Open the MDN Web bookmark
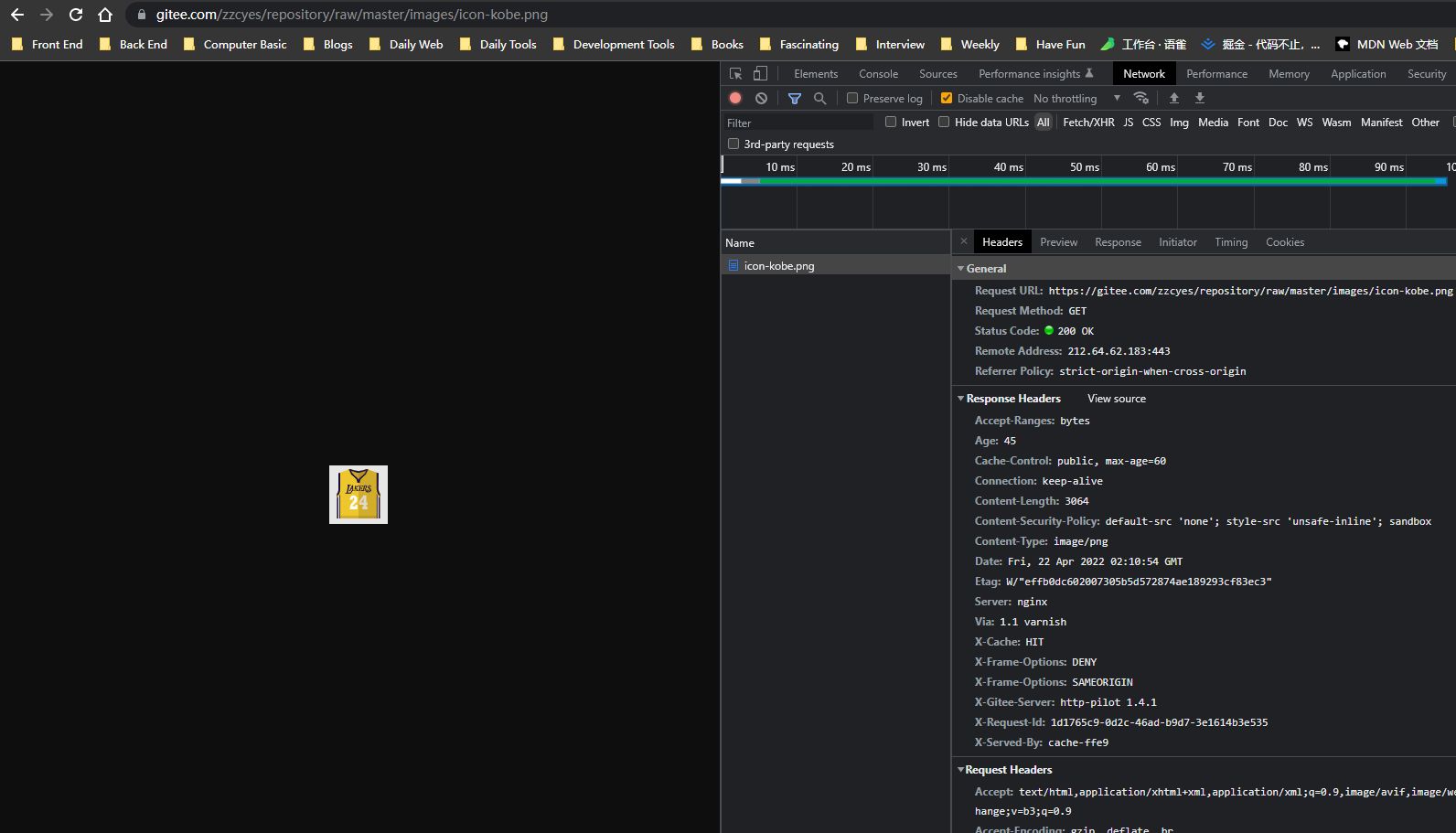Screen dimensions: 1456x833 [1386, 44]
